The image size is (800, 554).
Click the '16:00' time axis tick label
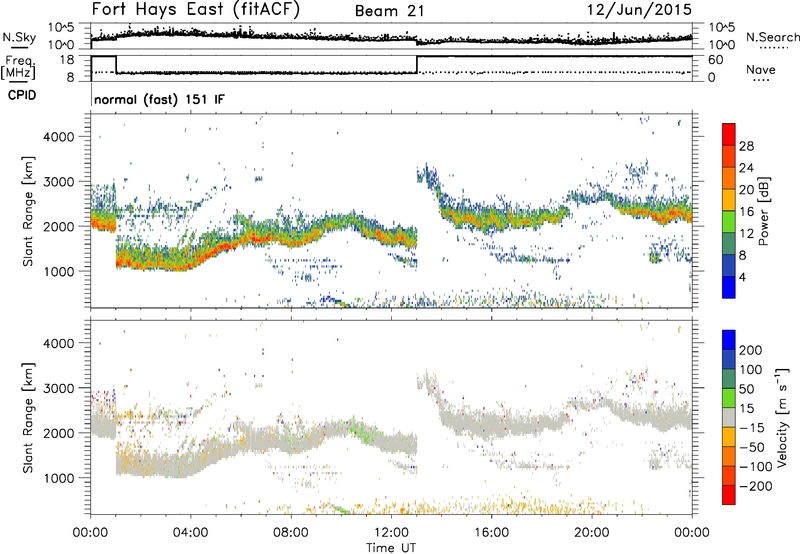click(x=491, y=533)
